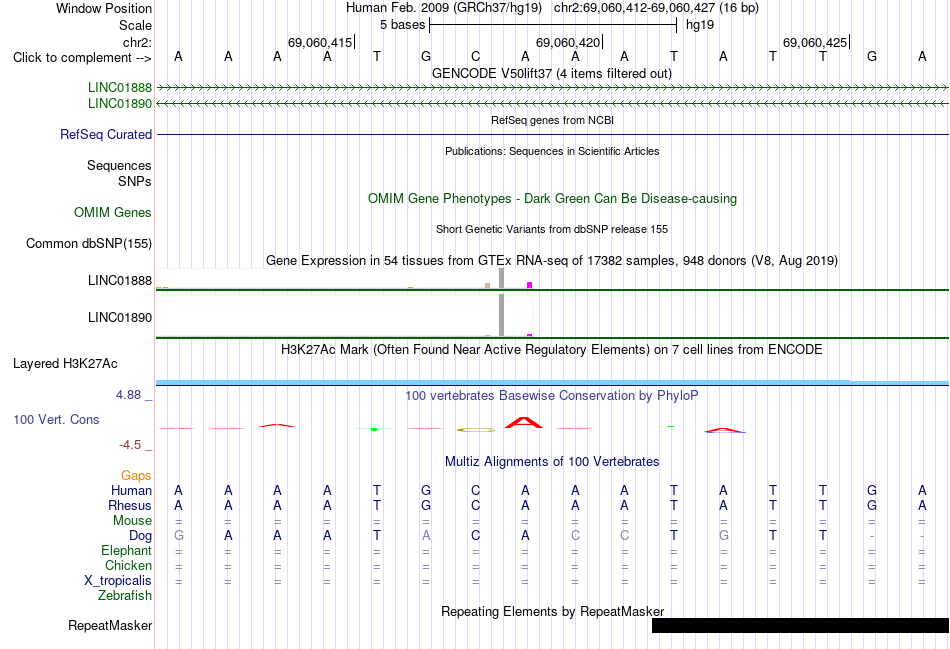Image resolution: width=950 pixels, height=649 pixels.
Task: Select the X_tropicalis species row label
Action: [x=118, y=581]
